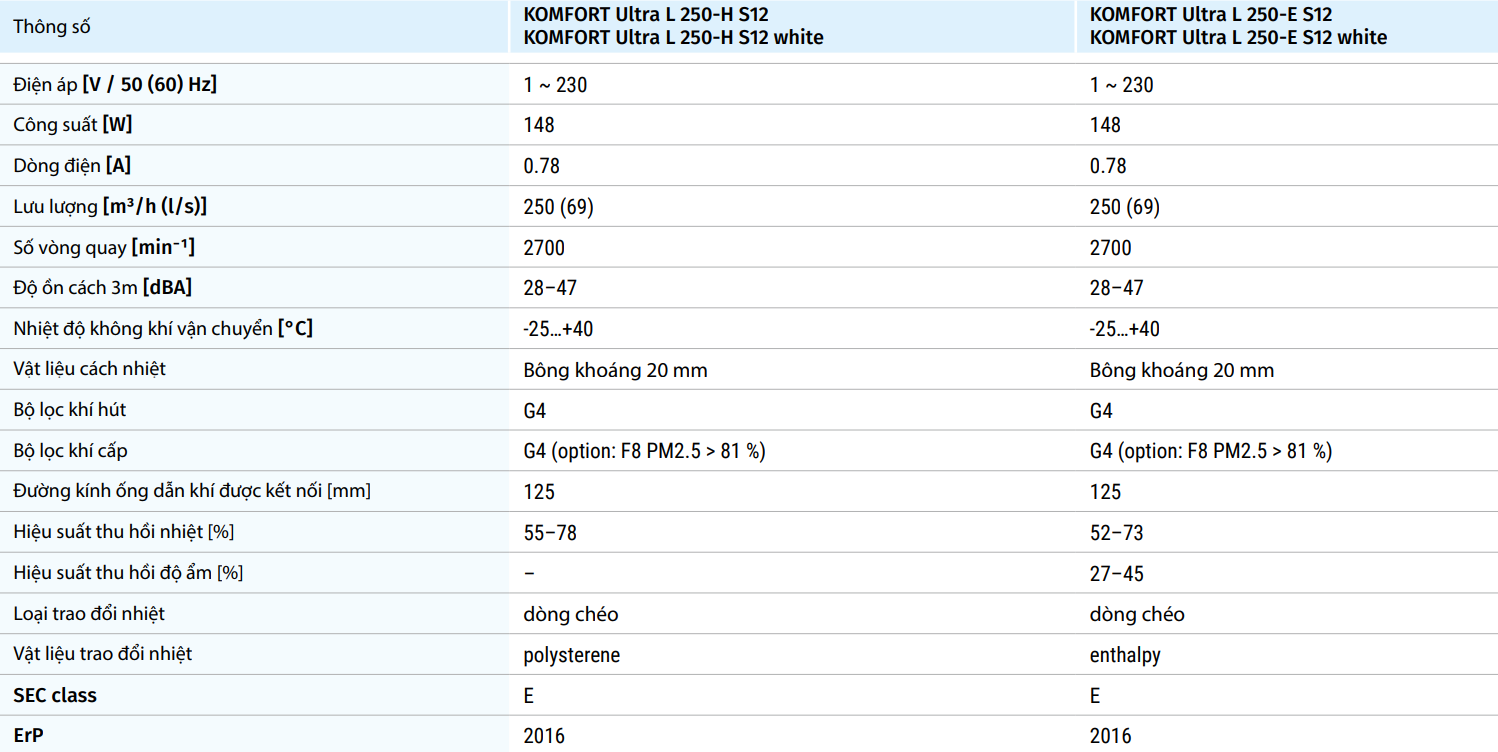Viewport: 1498px width, 752px height.
Task: Select "-25...+40" temperature in 250-E column
Action: pyautogui.click(x=1125, y=329)
